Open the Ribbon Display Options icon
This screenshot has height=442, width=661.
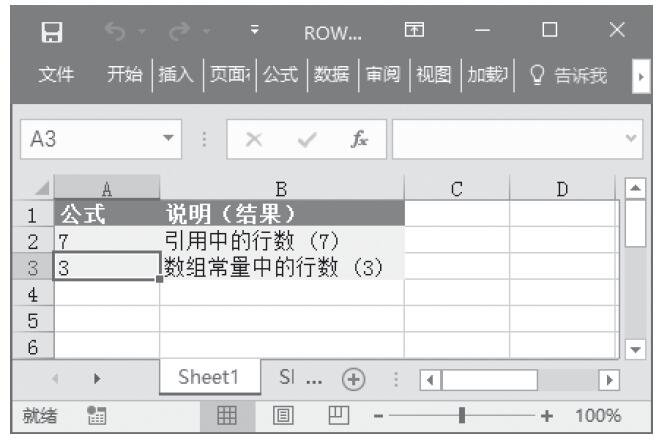click(x=412, y=32)
